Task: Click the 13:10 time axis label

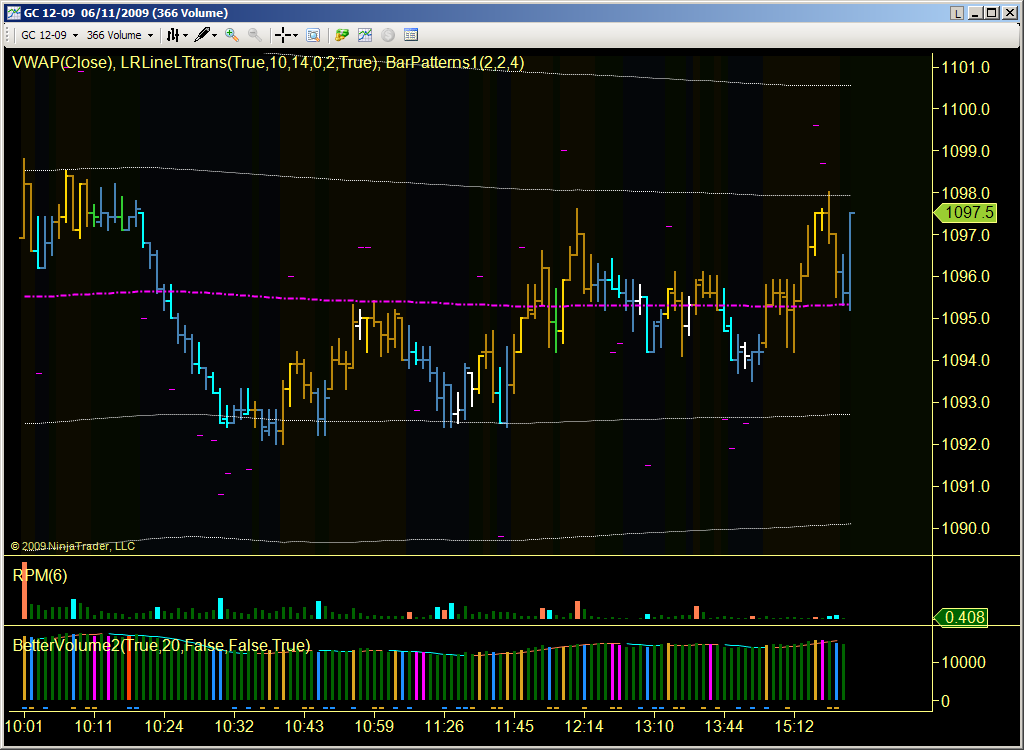Action: tap(654, 726)
